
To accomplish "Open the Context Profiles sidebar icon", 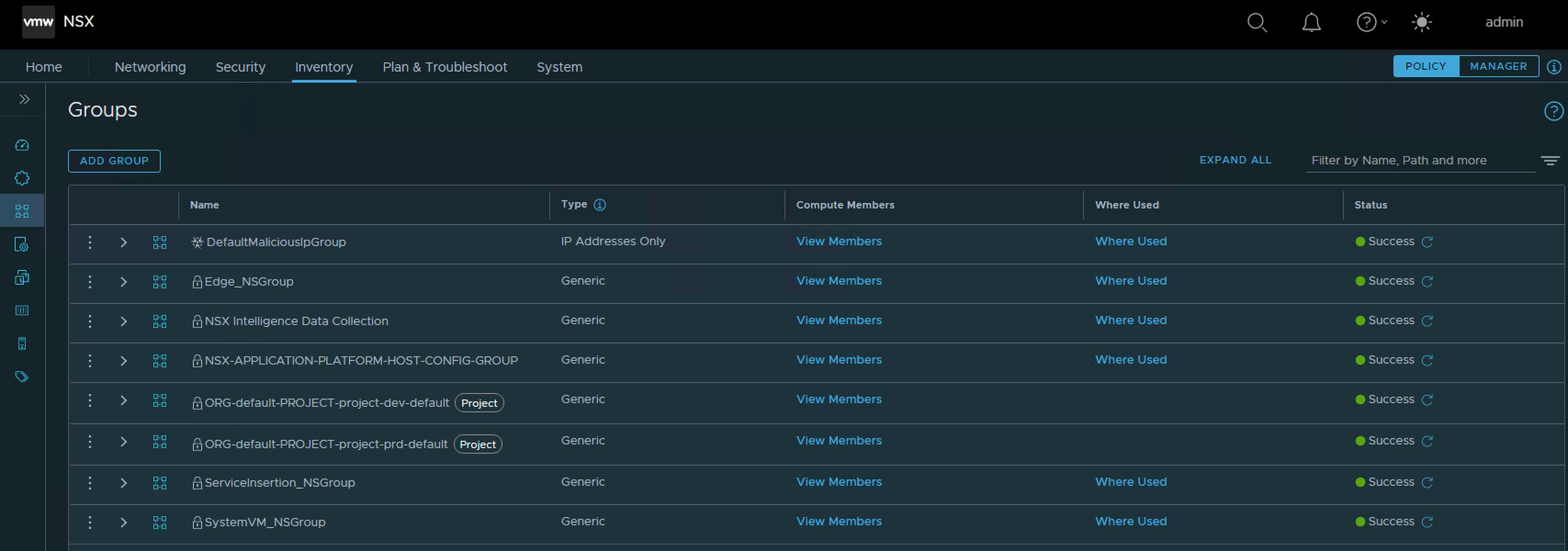I will click(22, 244).
